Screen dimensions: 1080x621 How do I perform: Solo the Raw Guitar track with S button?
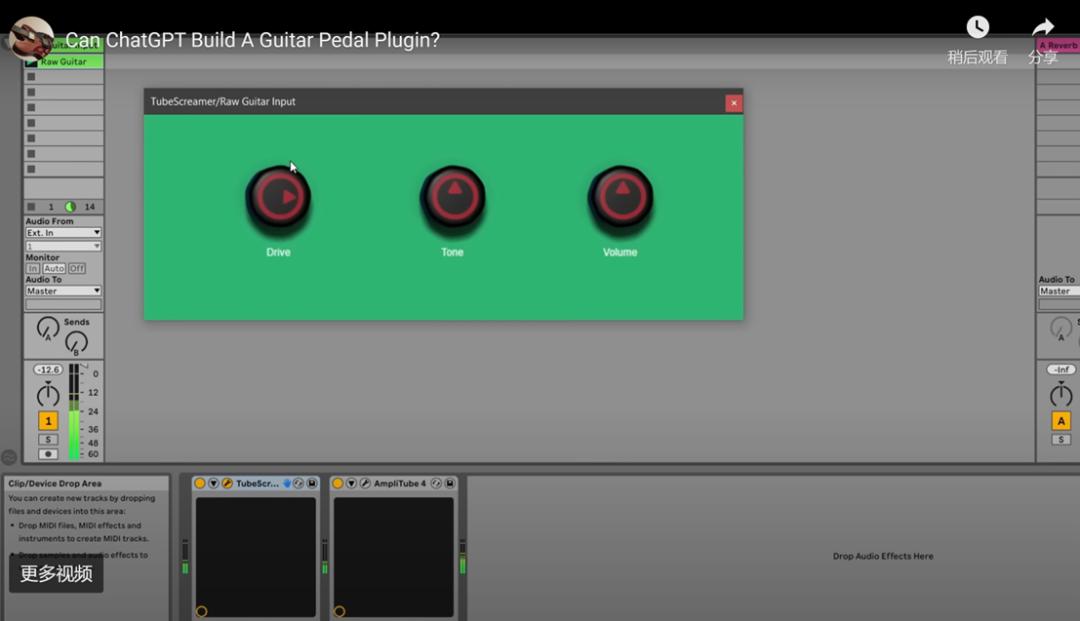[x=48, y=439]
